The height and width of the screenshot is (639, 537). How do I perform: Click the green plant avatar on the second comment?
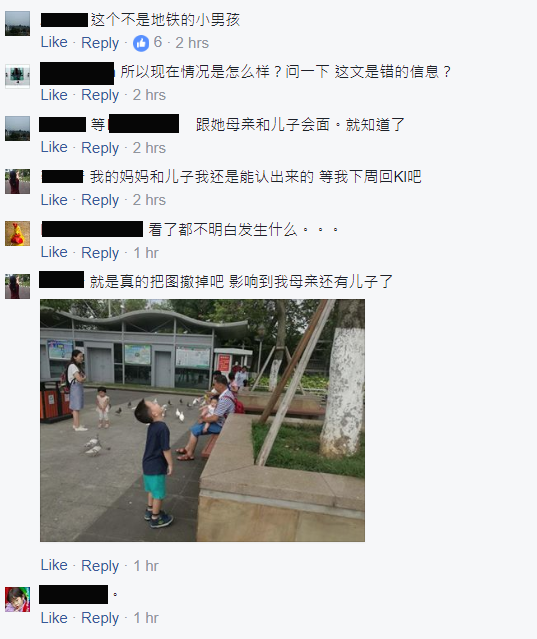(18, 76)
